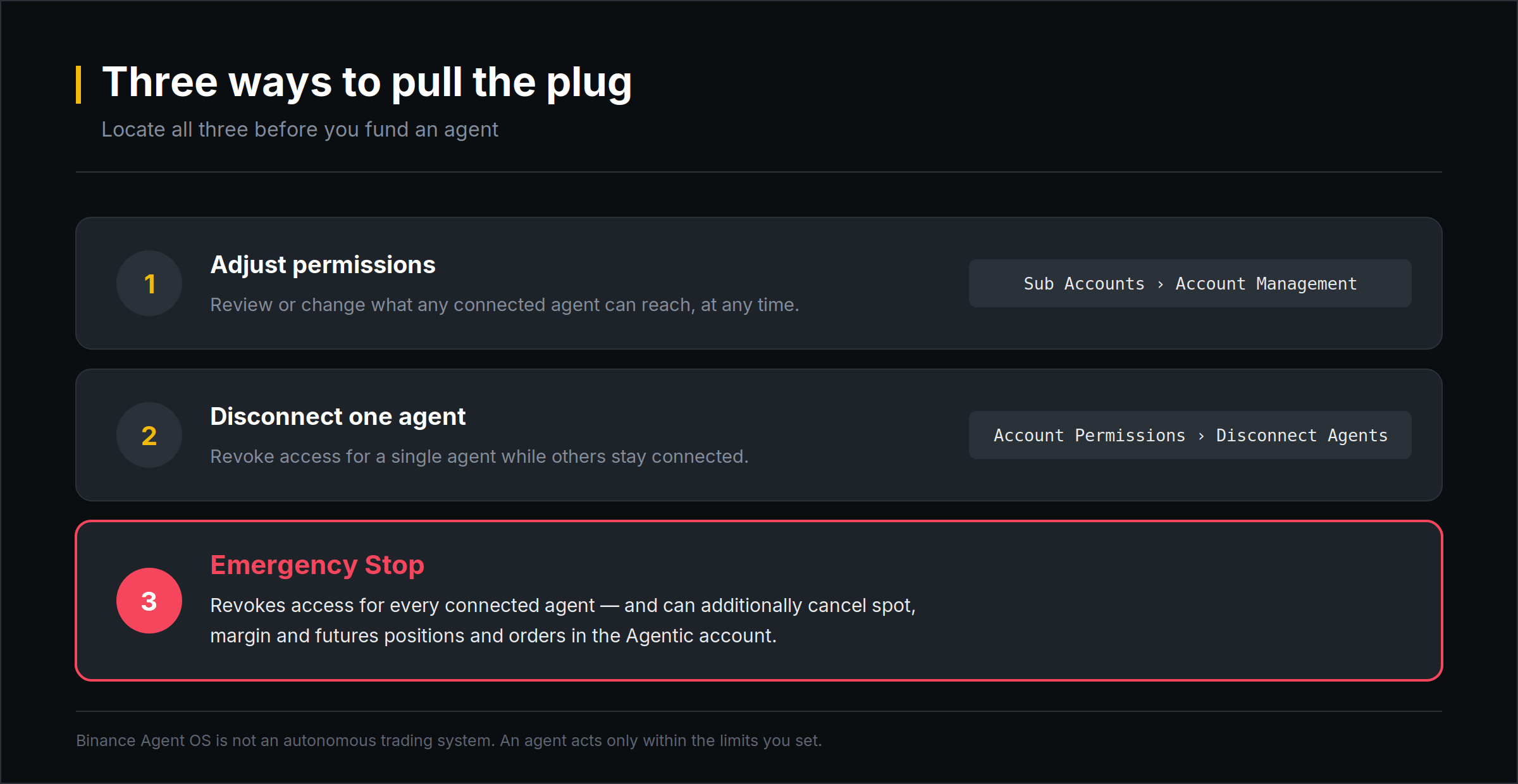
Task: Click the chevron between Sub Accounts and Account Management
Action: pyautogui.click(x=1160, y=285)
